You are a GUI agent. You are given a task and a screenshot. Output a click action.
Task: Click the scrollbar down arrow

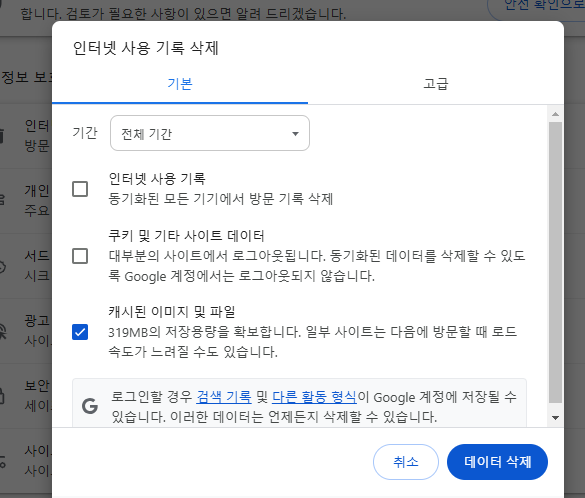pos(556,418)
